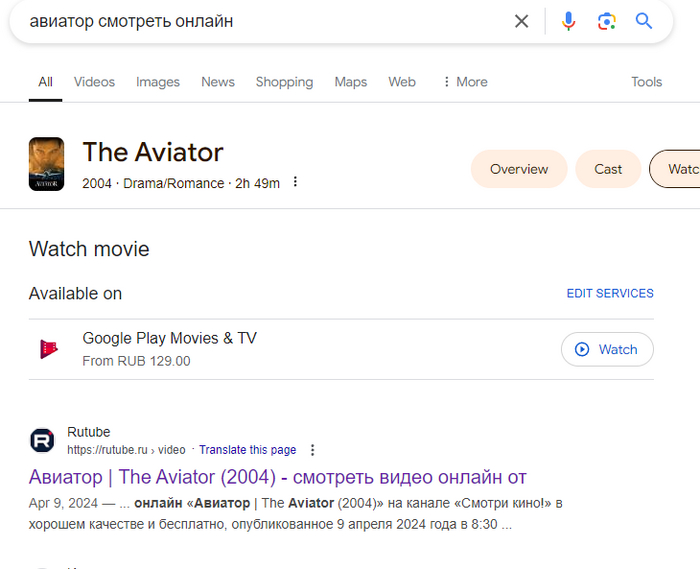Clear the search box text

pos(521,21)
